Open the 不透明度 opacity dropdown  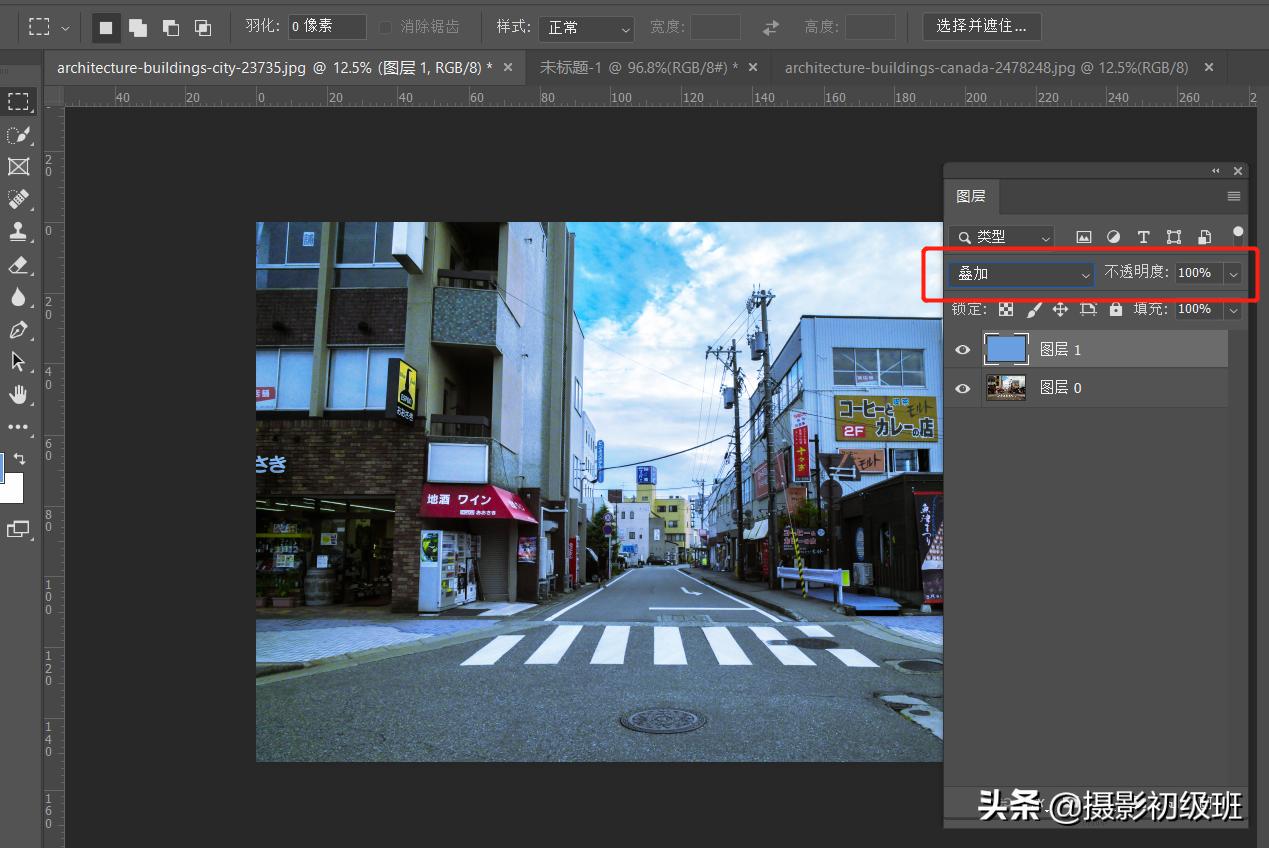1232,272
